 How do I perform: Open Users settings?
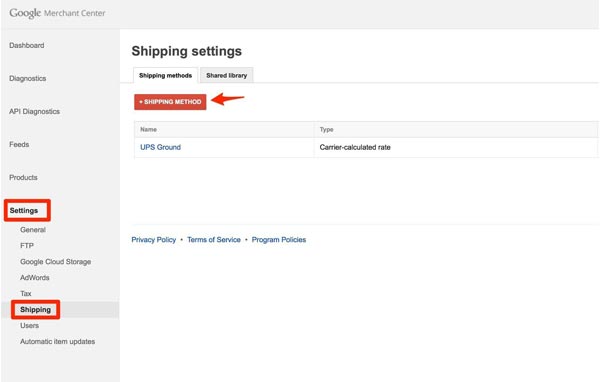tap(29, 325)
